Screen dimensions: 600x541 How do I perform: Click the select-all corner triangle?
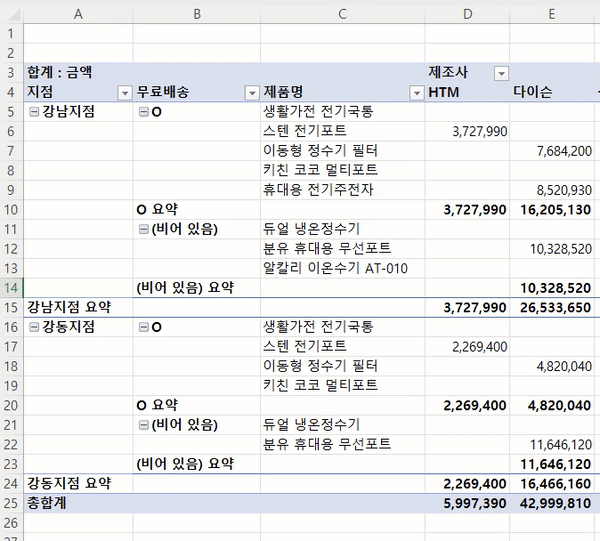(13, 15)
